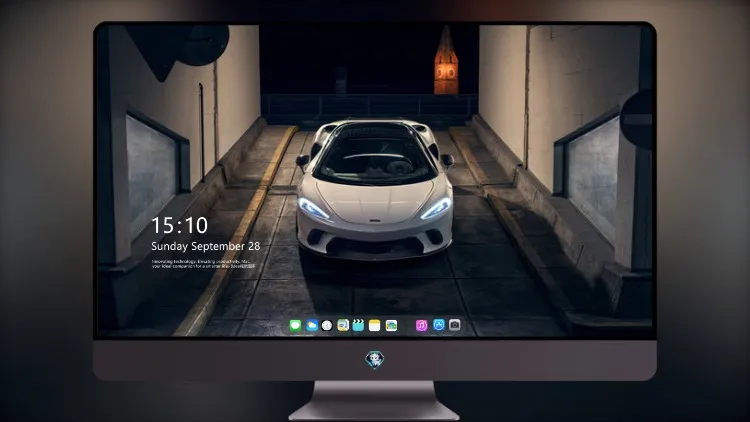
Task: Click the small slogan text below date
Action: [203, 264]
